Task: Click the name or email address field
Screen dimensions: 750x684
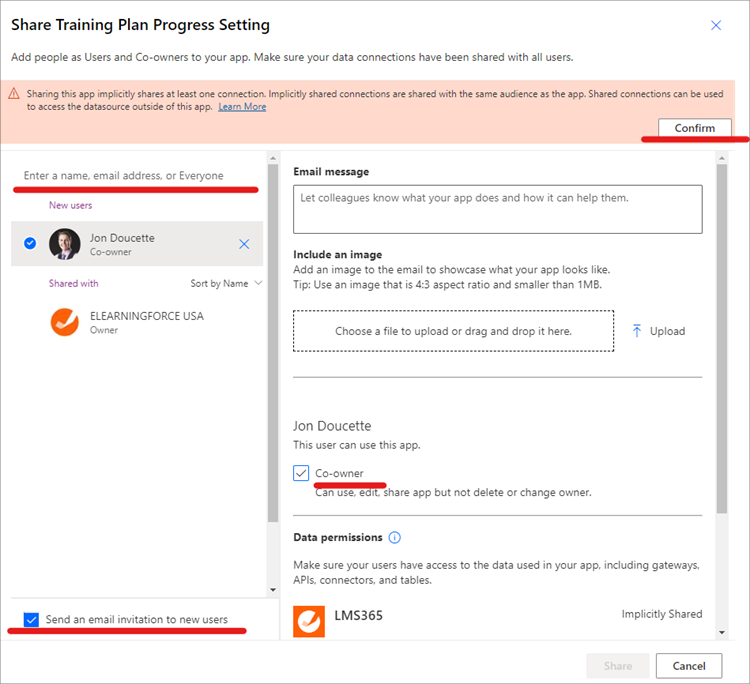Action: pos(135,176)
